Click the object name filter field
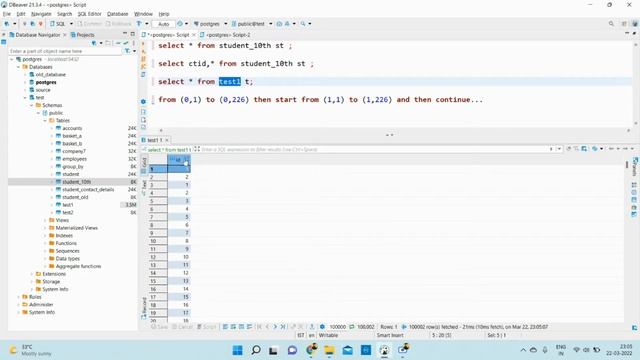The image size is (640, 360). click(65, 51)
